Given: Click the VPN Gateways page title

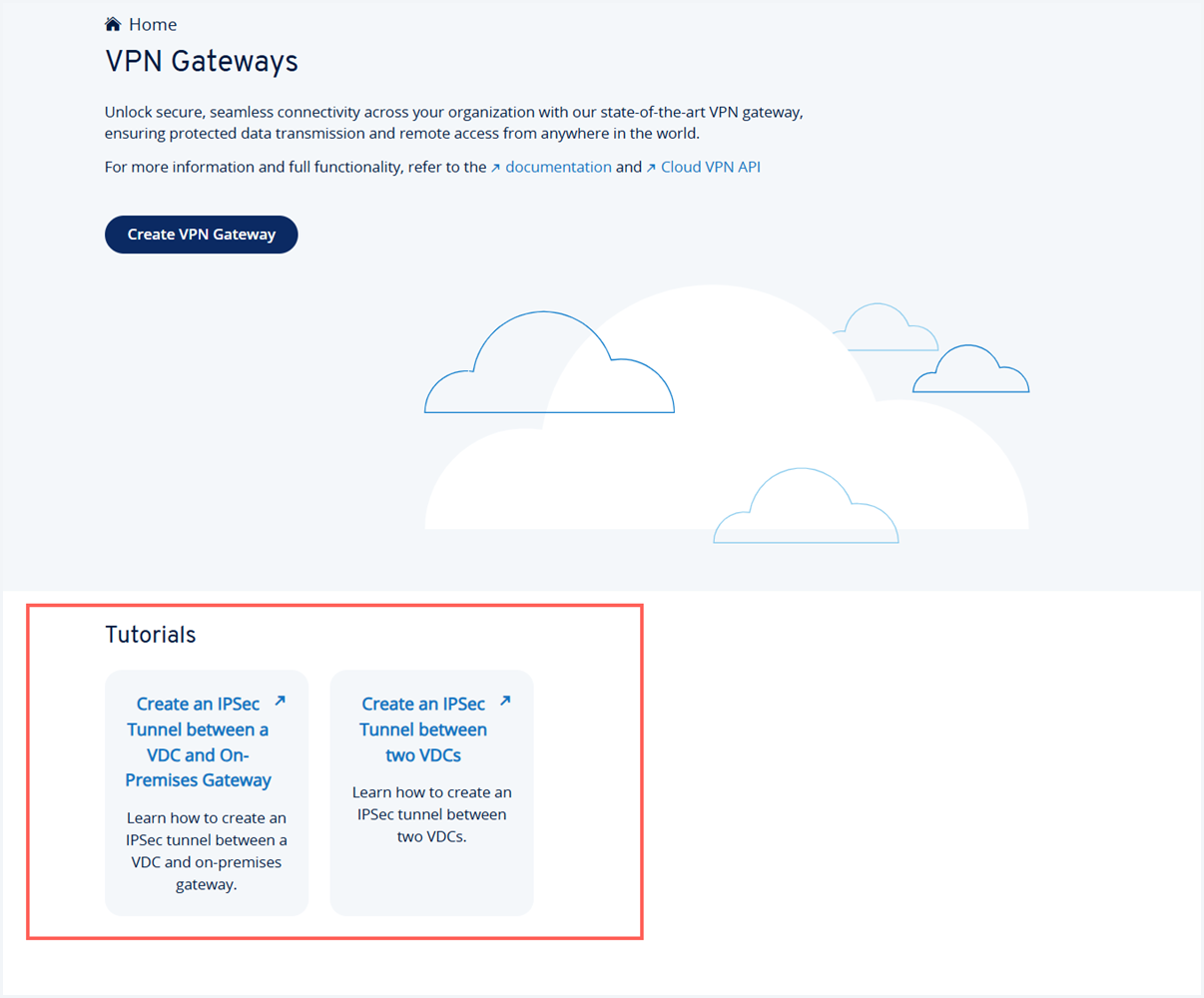Looking at the screenshot, I should click(x=201, y=61).
